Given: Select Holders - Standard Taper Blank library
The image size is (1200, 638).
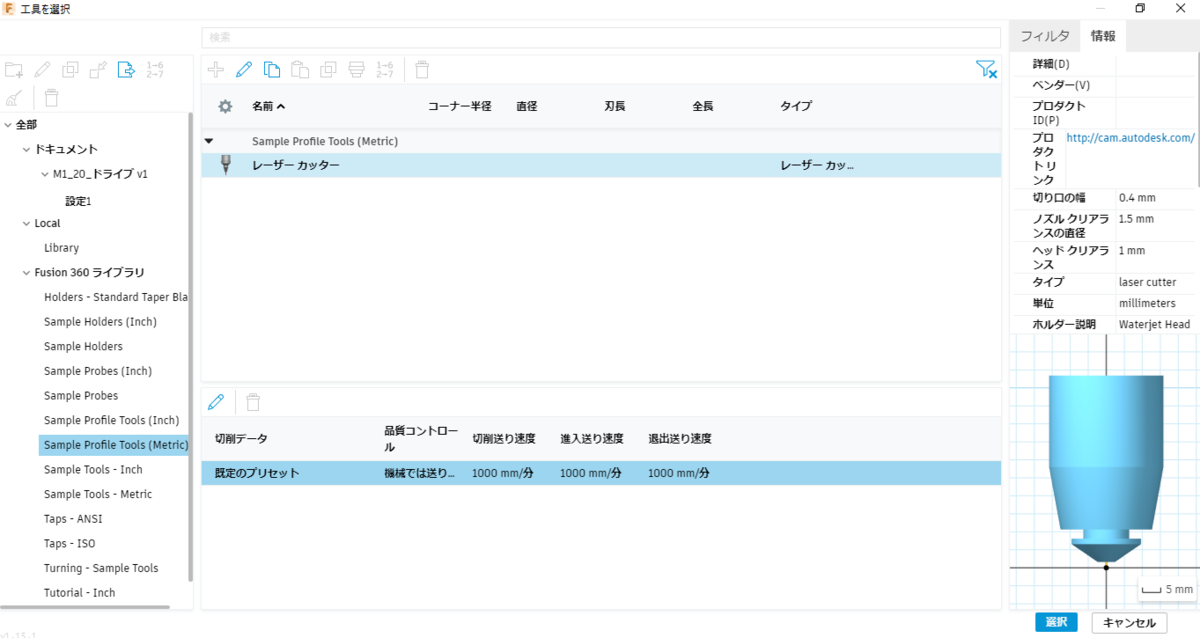Looking at the screenshot, I should [x=116, y=297].
